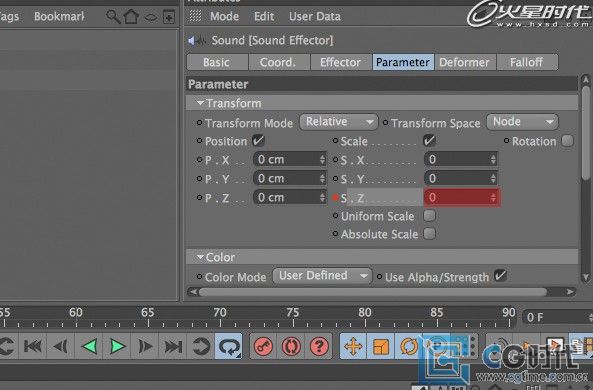593x390 pixels.
Task: Toggle the highlighted loop playback icon
Action: (228, 346)
